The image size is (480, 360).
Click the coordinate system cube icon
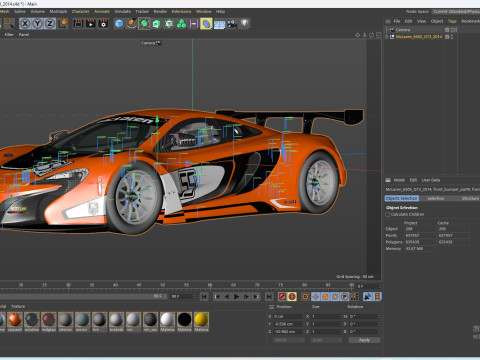pos(63,24)
